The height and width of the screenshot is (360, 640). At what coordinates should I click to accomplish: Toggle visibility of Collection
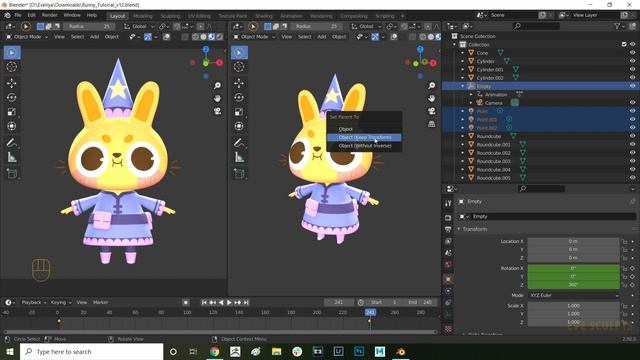(632, 44)
